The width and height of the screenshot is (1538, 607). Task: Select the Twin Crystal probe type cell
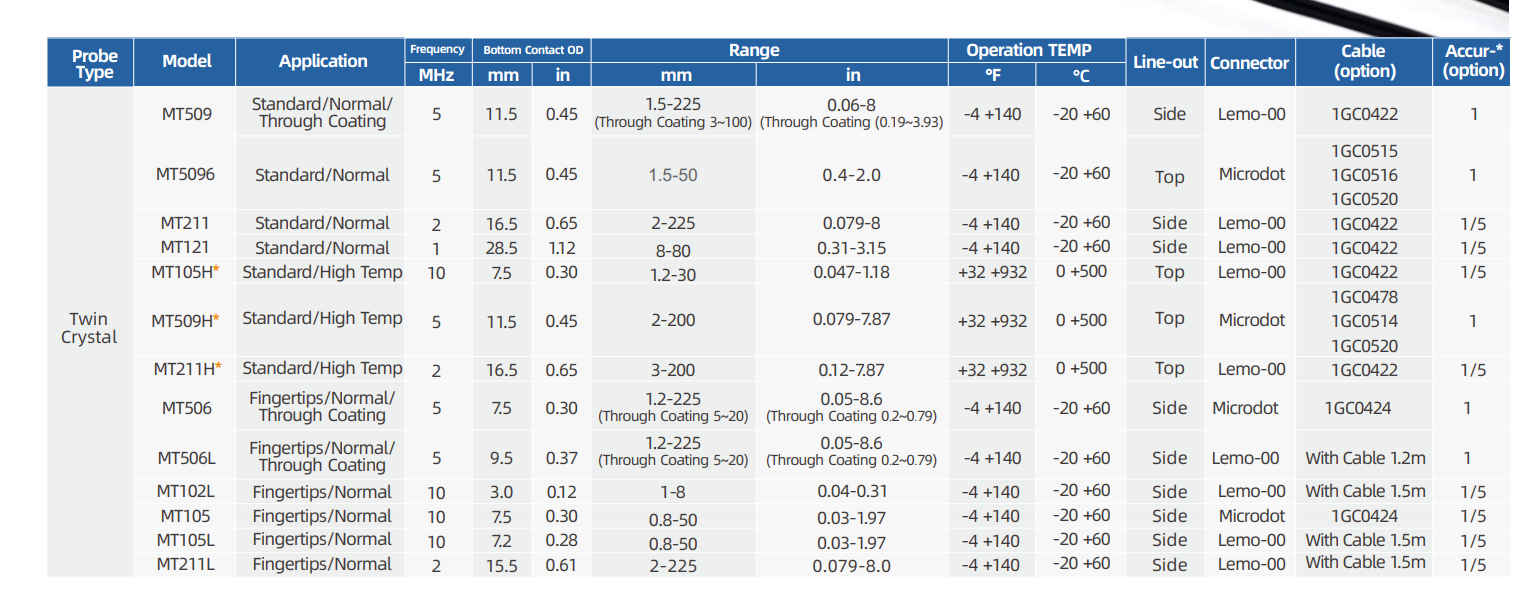89,328
